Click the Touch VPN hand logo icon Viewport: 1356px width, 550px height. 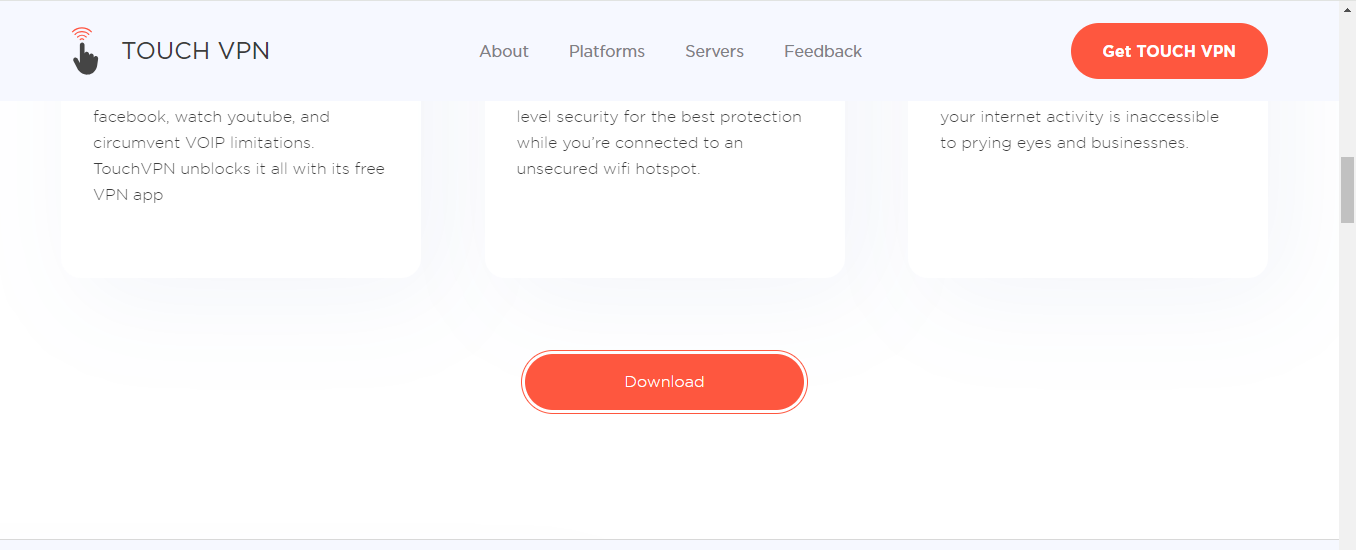point(86,51)
